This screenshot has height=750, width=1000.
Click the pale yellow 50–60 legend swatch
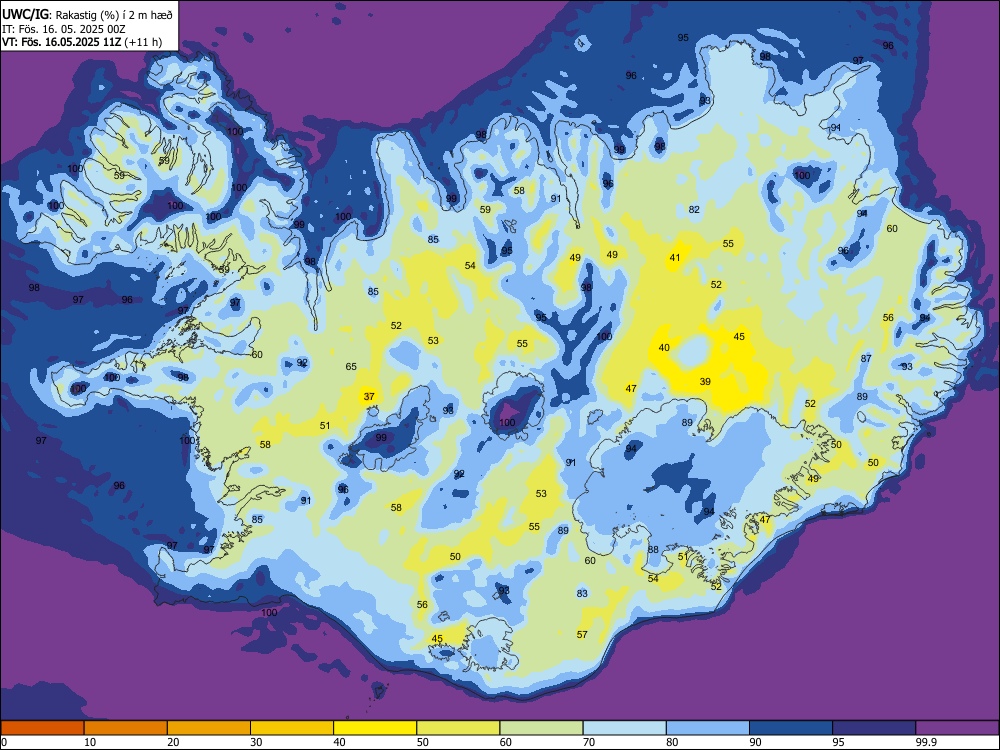458,728
